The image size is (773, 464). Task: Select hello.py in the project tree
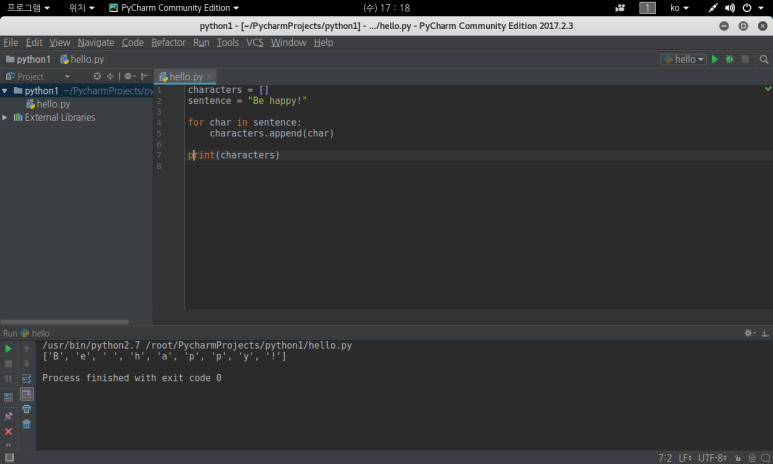[x=48, y=104]
